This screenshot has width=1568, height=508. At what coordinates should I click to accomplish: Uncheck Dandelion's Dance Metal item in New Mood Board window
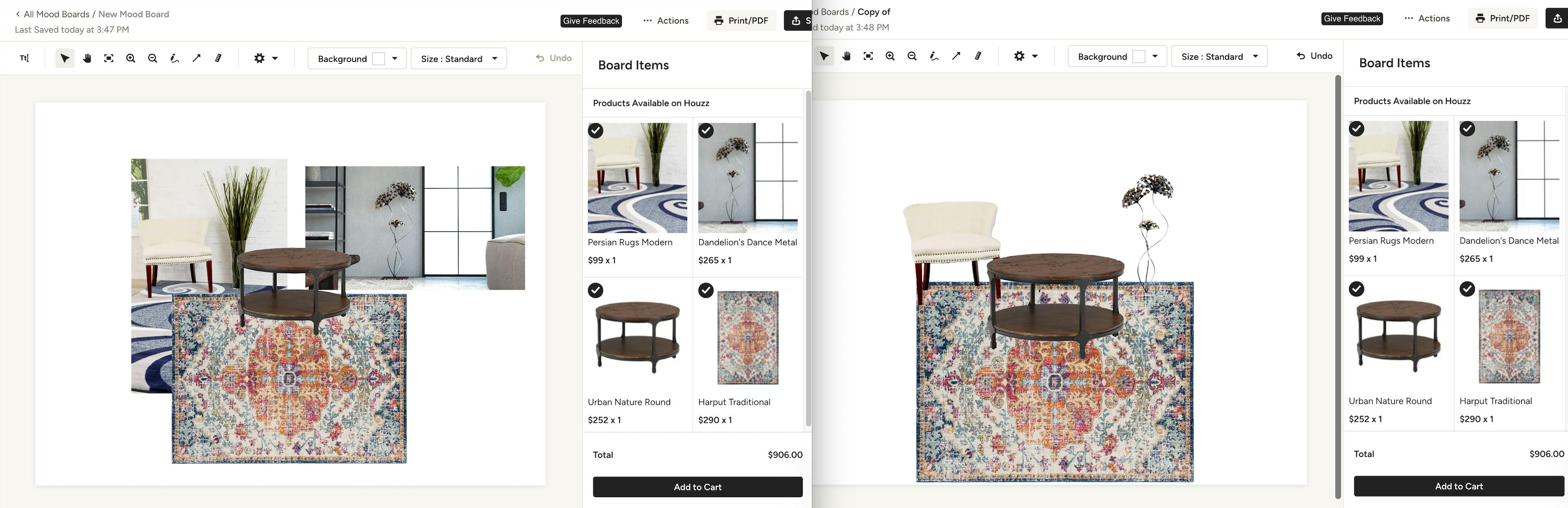(x=706, y=130)
